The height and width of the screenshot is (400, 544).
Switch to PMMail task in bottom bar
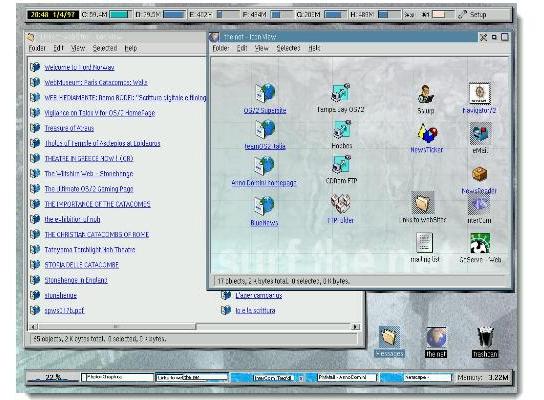pos(347,377)
